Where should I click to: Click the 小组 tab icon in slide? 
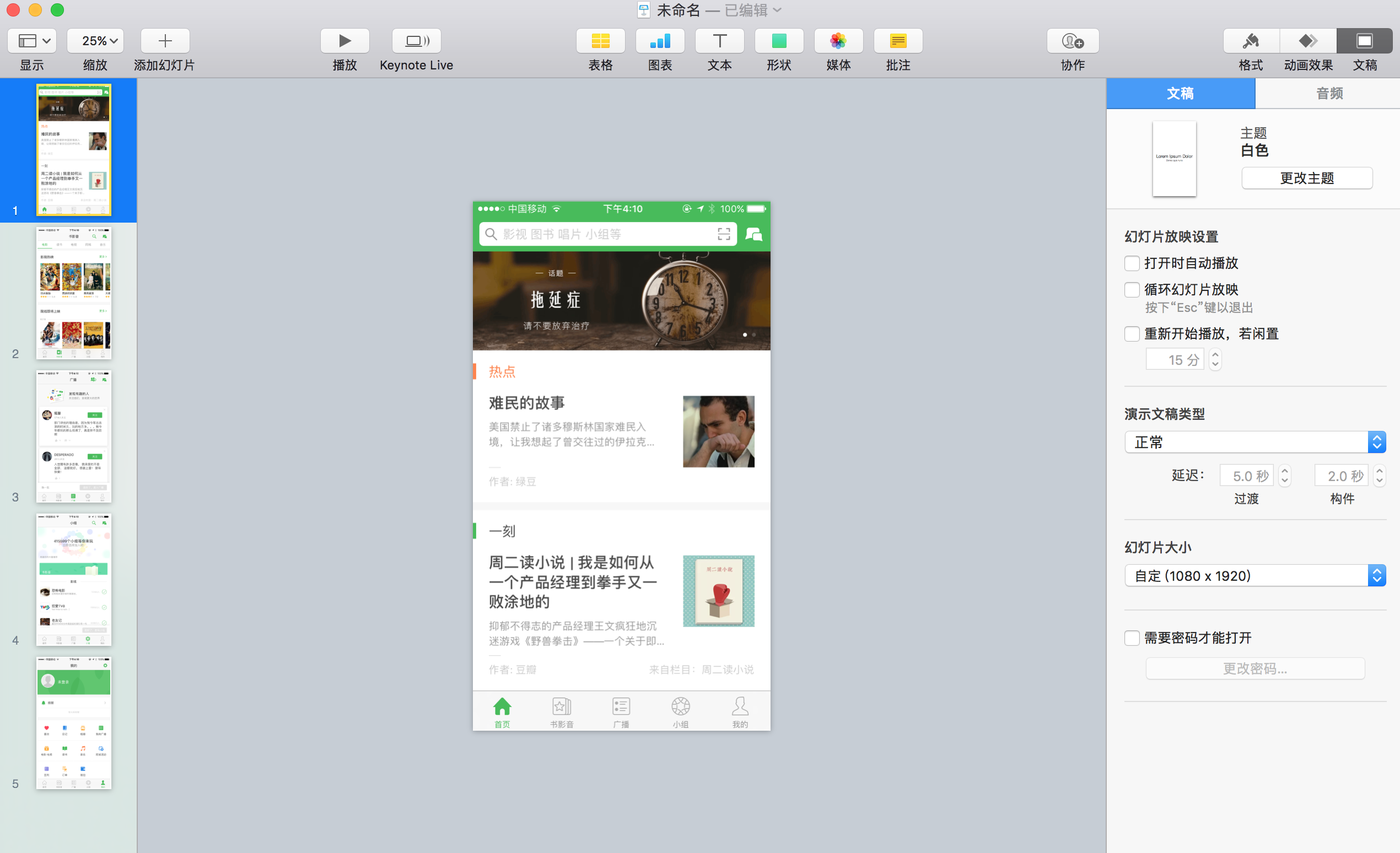click(681, 706)
